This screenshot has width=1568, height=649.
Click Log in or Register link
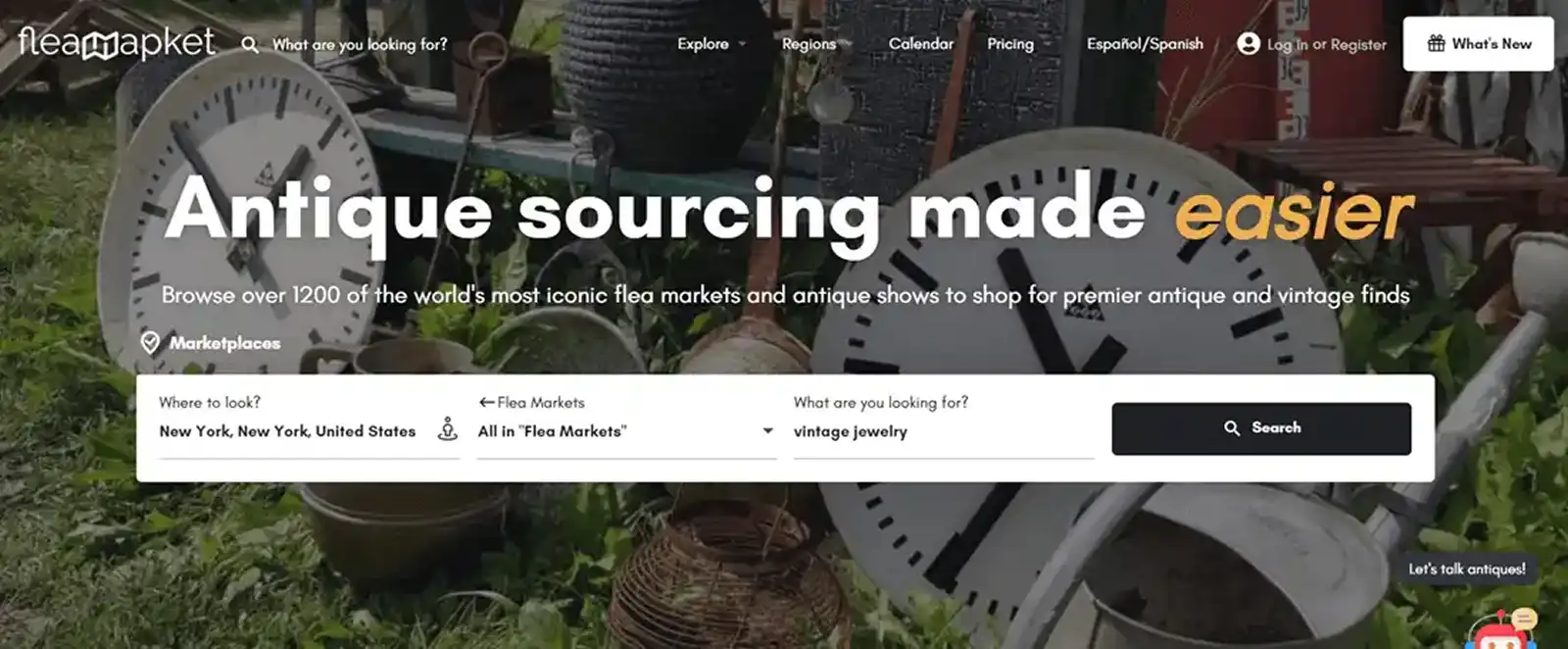coord(1326,44)
